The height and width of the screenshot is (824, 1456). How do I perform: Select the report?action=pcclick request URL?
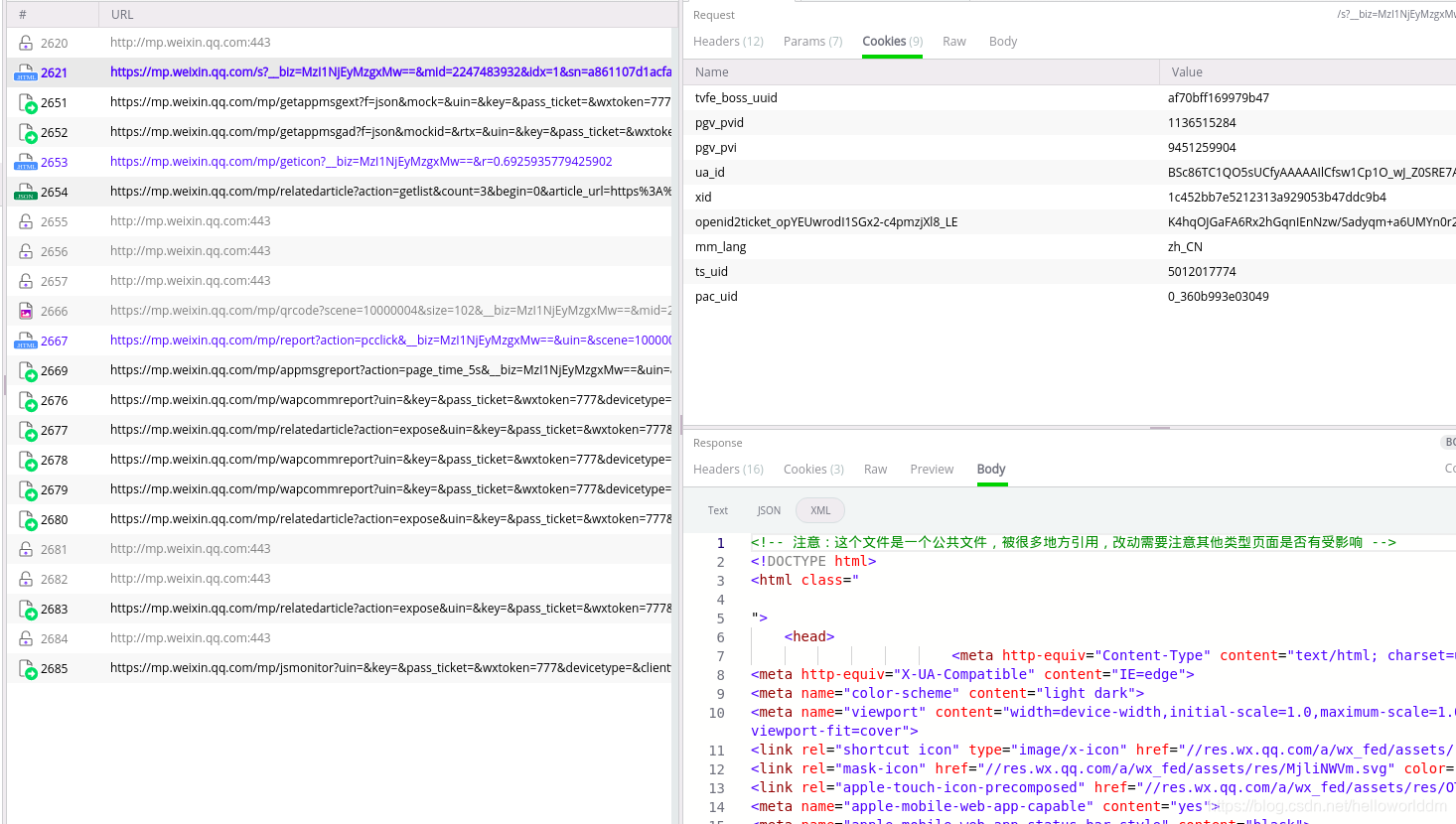click(390, 341)
